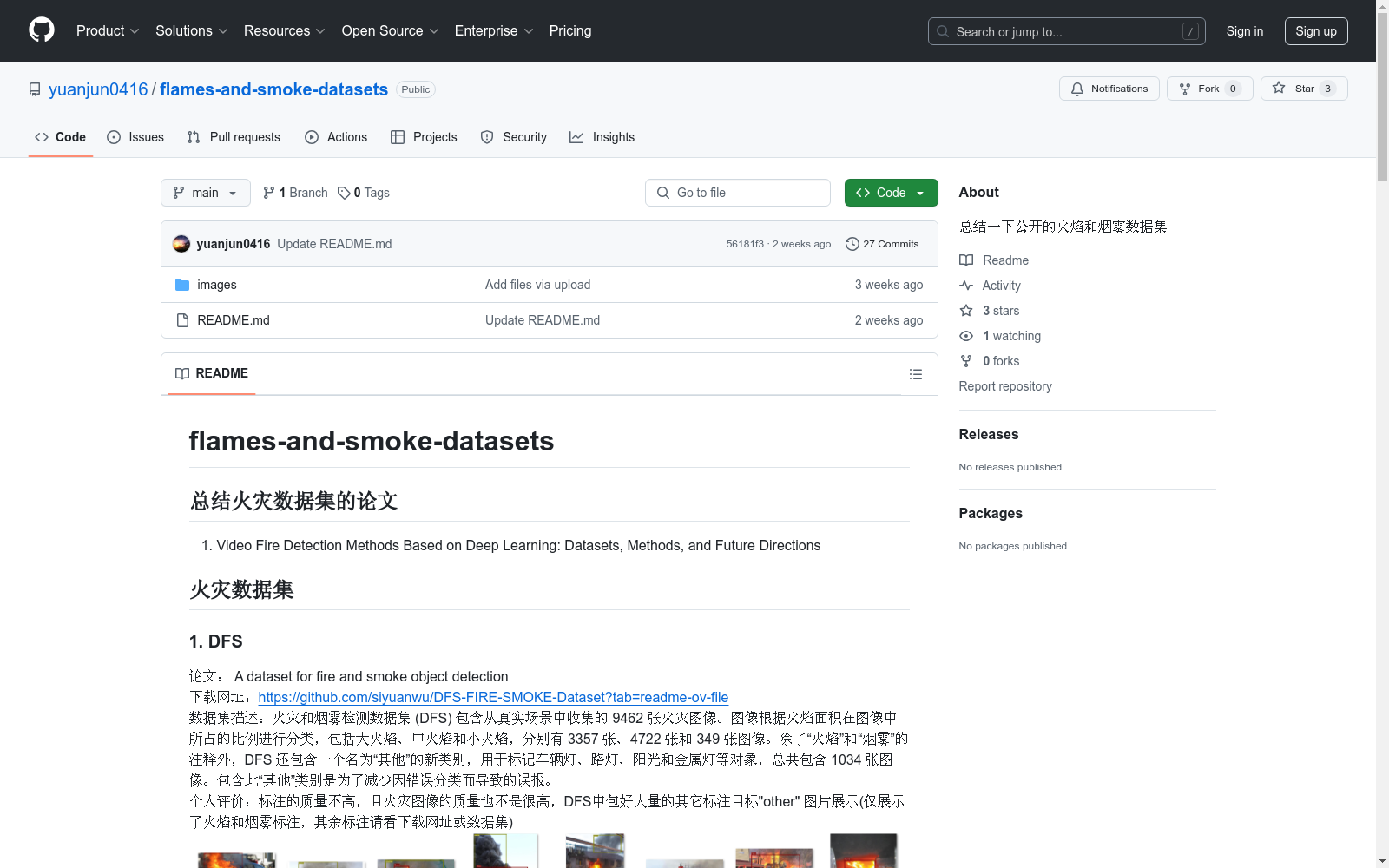The width and height of the screenshot is (1389, 868).
Task: View the 1 watching link
Action: [x=1000, y=336]
